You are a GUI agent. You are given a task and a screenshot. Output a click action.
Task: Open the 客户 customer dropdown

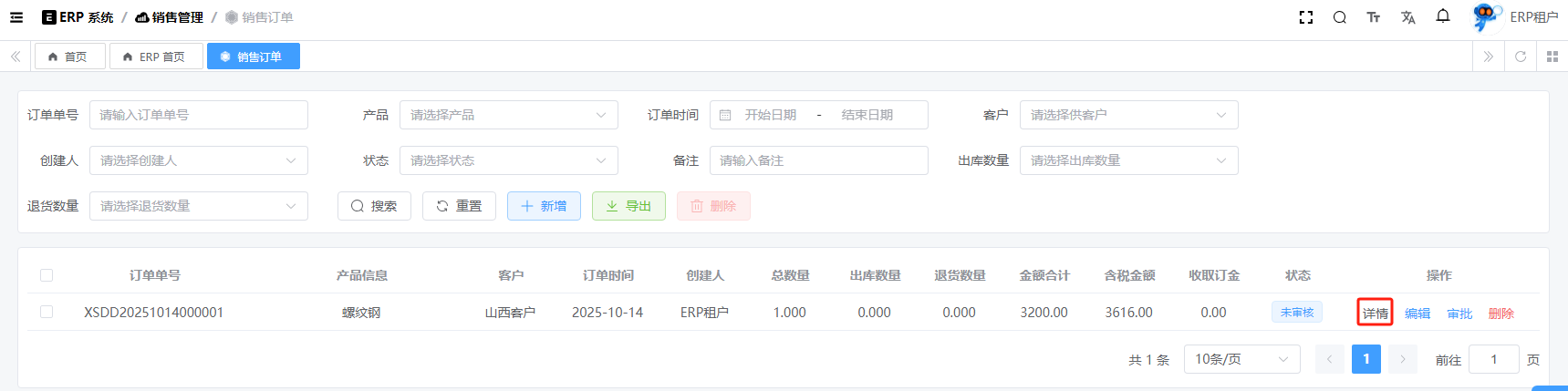pyautogui.click(x=1128, y=115)
